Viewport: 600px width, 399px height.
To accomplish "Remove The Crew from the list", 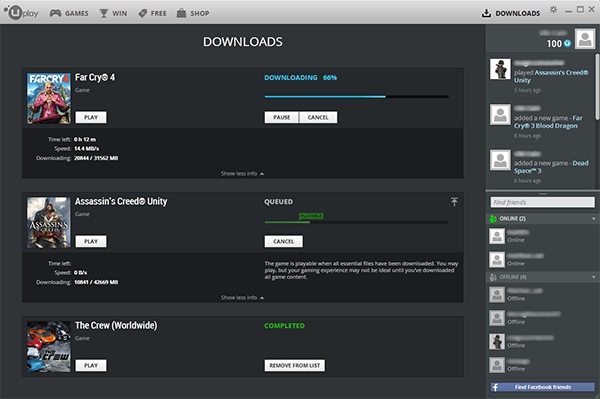I will coord(295,365).
